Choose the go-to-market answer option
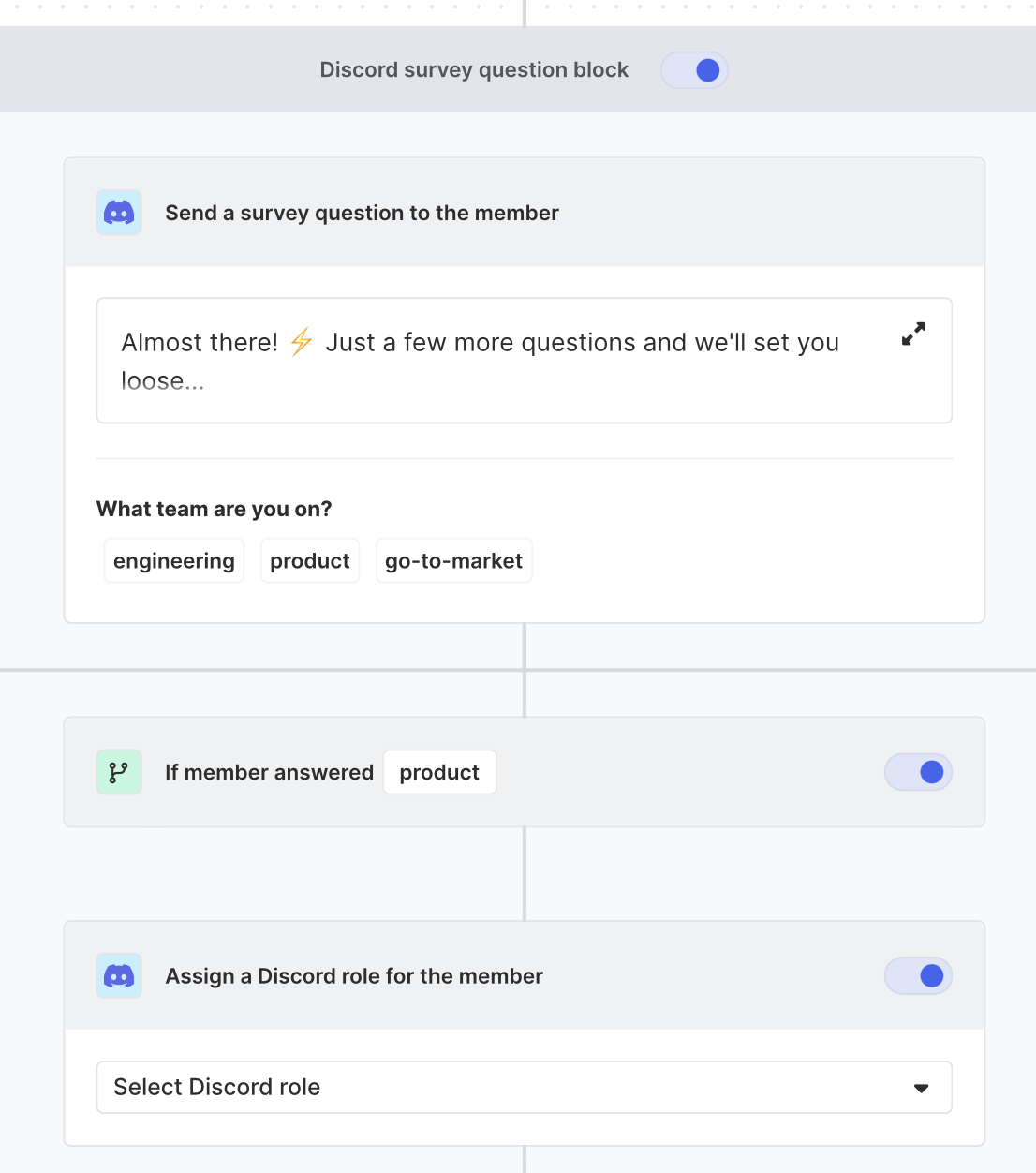This screenshot has height=1173, width=1036. pyautogui.click(x=453, y=560)
